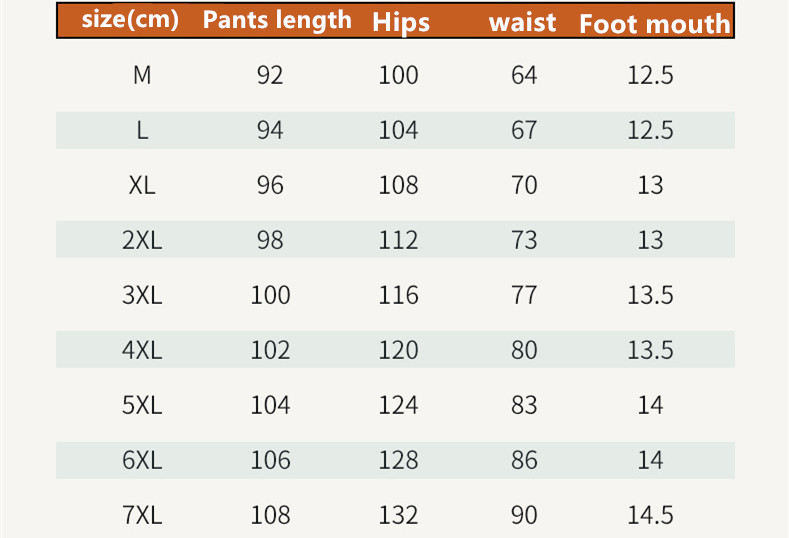Click the XL size label
The width and height of the screenshot is (789, 538).
point(142,185)
